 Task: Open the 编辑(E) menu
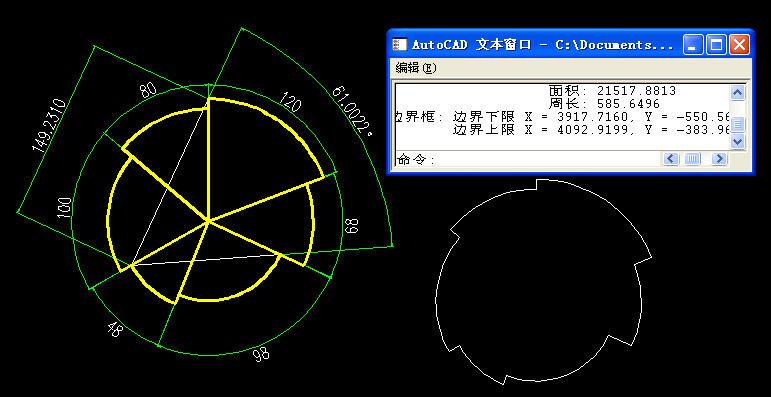(416, 68)
